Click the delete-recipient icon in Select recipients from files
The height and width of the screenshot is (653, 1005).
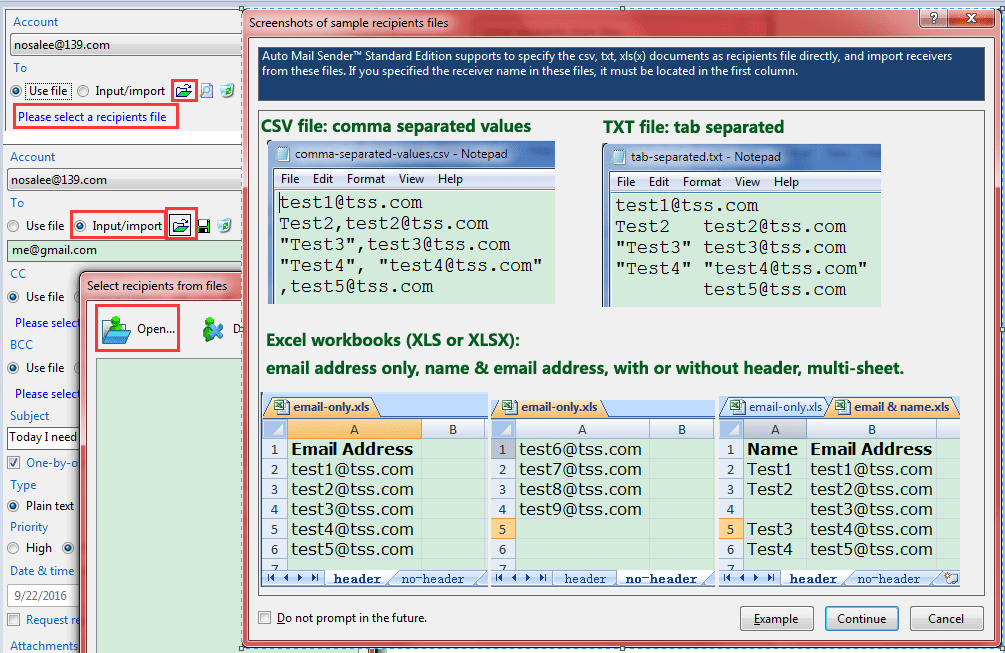pos(213,329)
